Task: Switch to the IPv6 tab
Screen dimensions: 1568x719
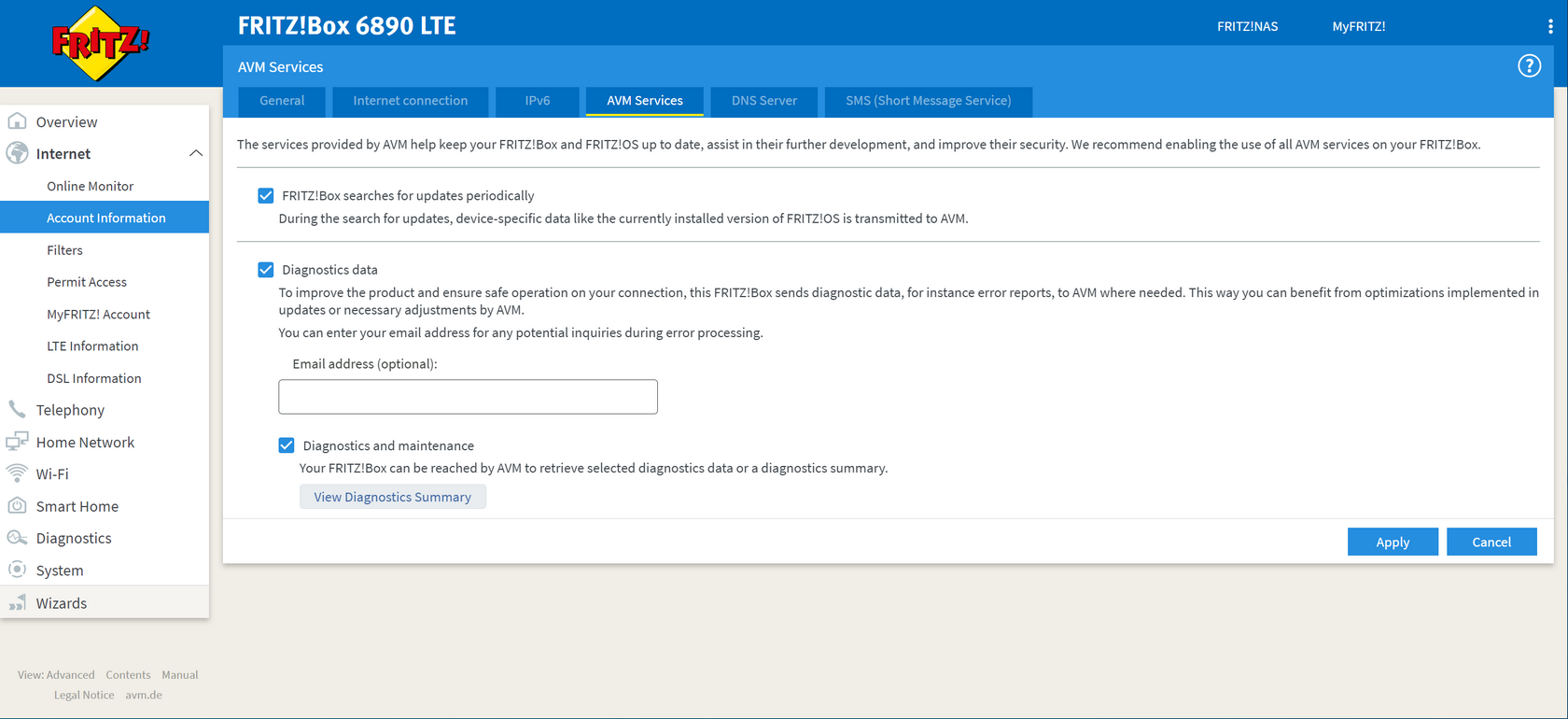Action: point(538,101)
